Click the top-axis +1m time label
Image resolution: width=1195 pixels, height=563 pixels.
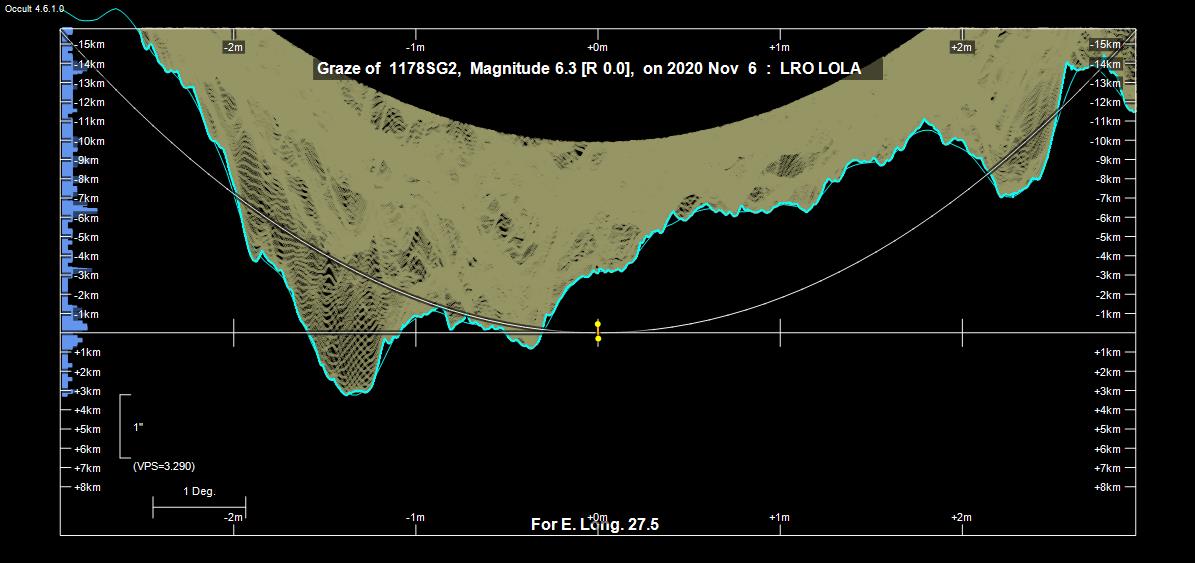point(779,47)
